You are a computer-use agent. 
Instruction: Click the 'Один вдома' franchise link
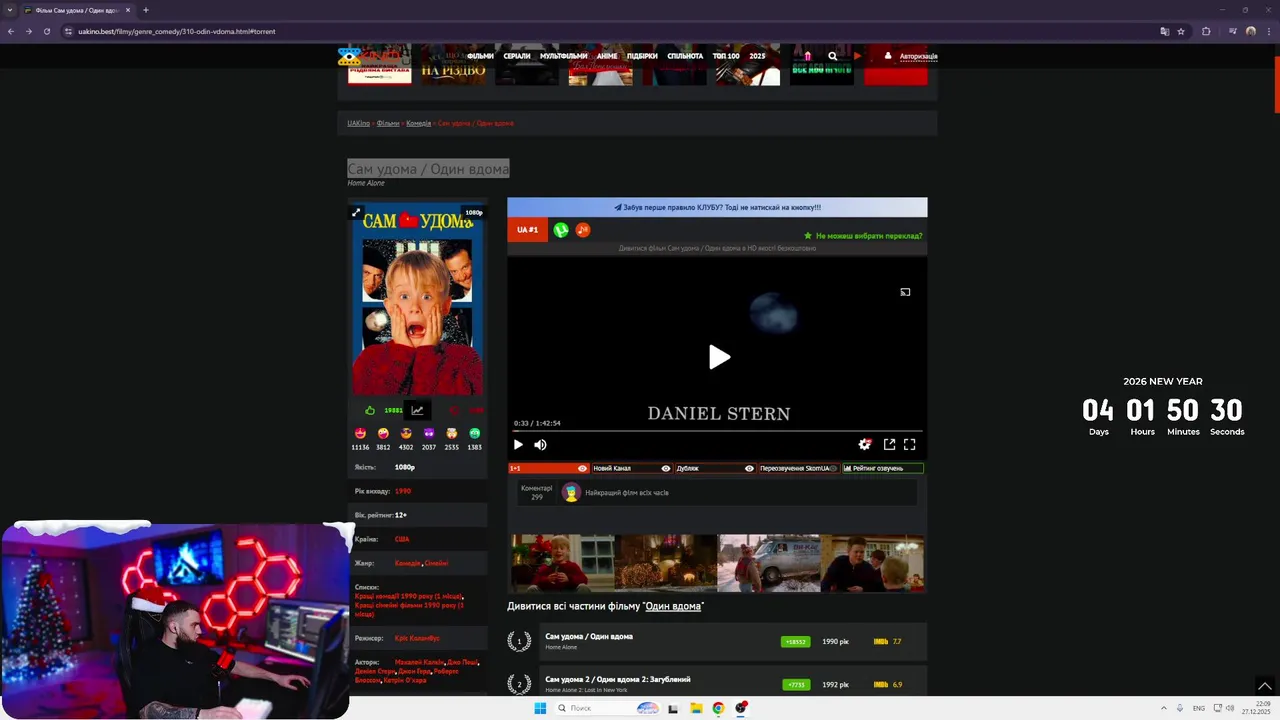(673, 606)
